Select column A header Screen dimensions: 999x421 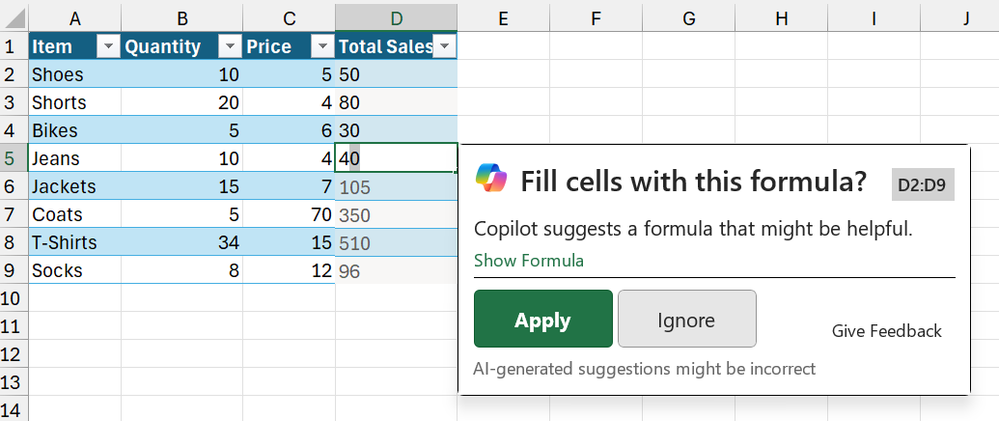75,18
